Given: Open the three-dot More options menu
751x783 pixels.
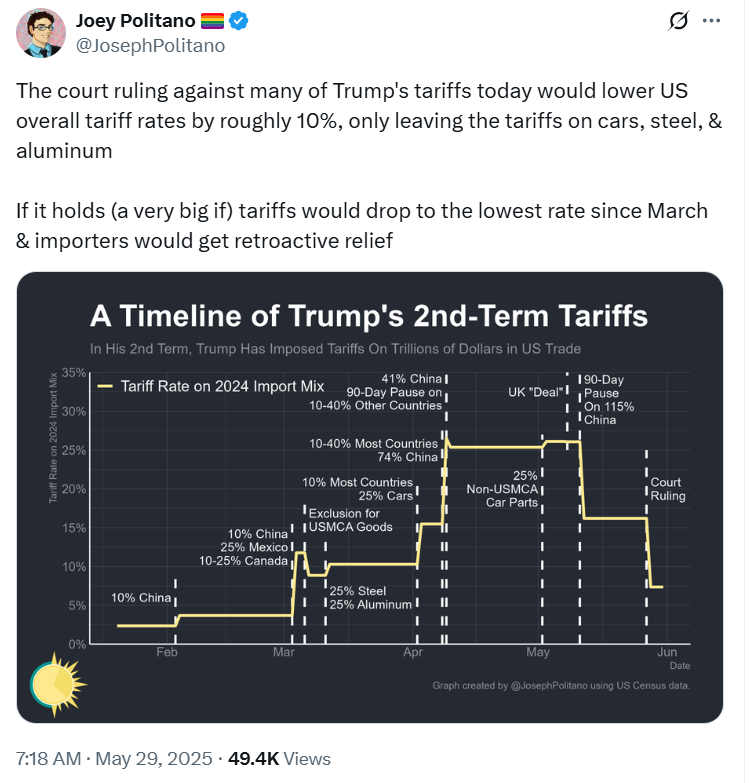Looking at the screenshot, I should [x=711, y=21].
